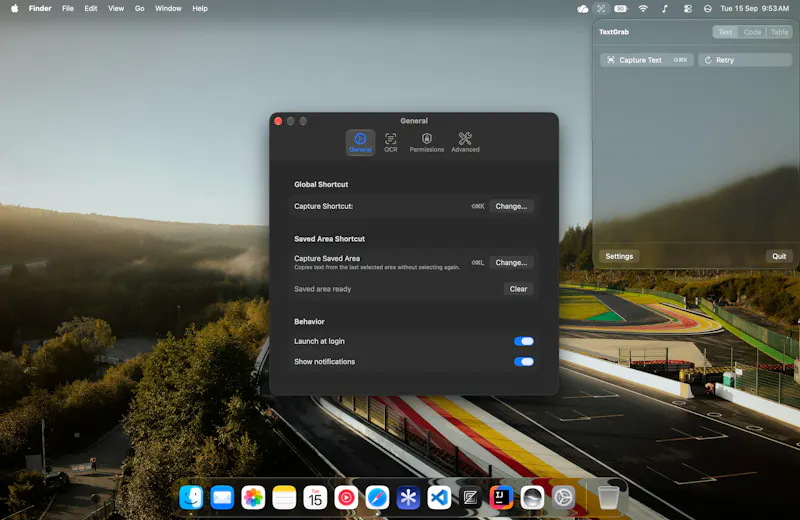800x520 pixels.
Task: Click the 'Global Shortcut' heading
Action: [321, 184]
